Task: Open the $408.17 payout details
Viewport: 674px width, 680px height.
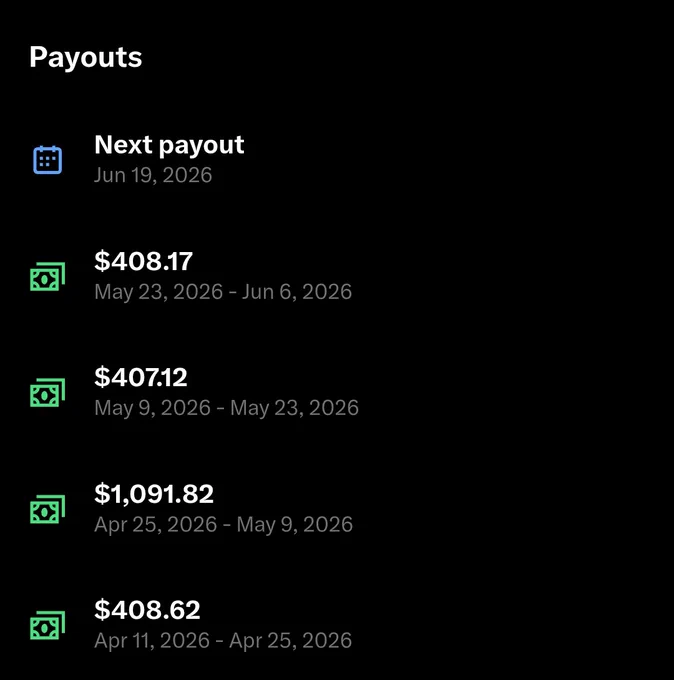Action: (337, 276)
